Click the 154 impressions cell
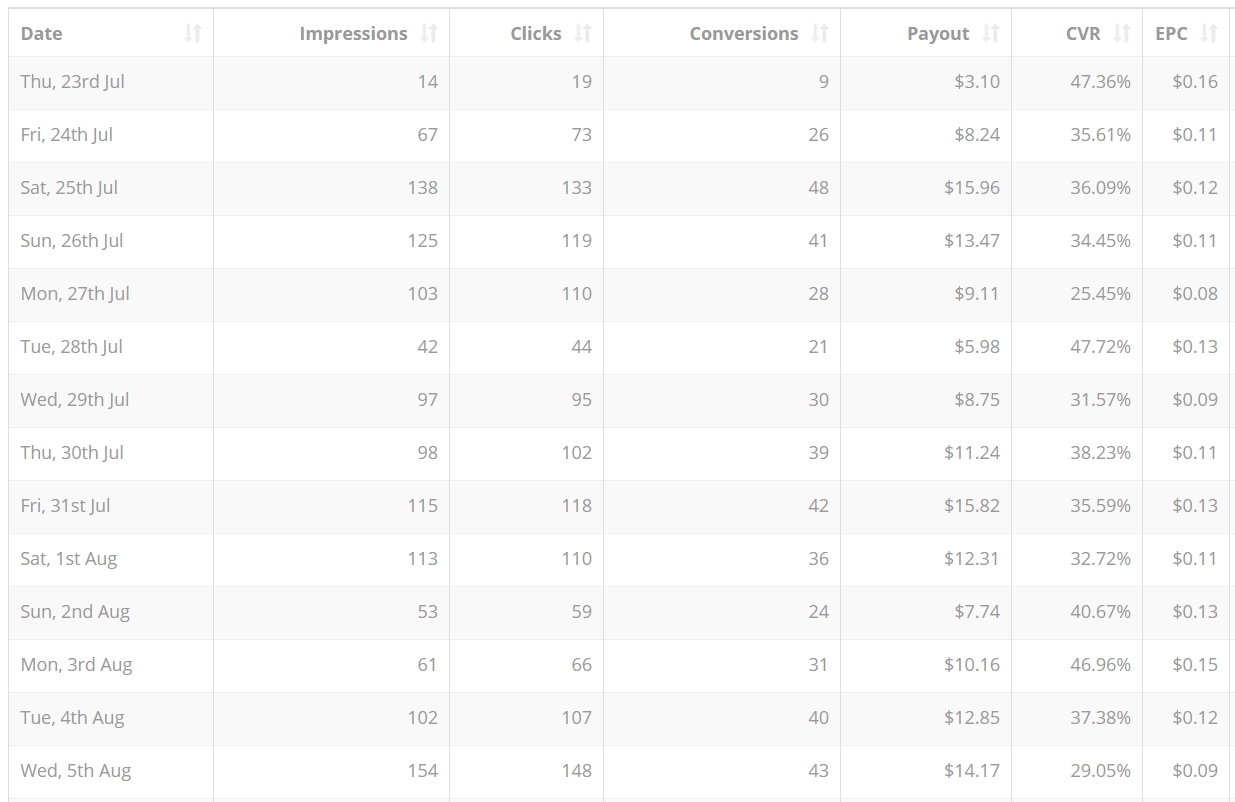1235x802 pixels. point(422,771)
